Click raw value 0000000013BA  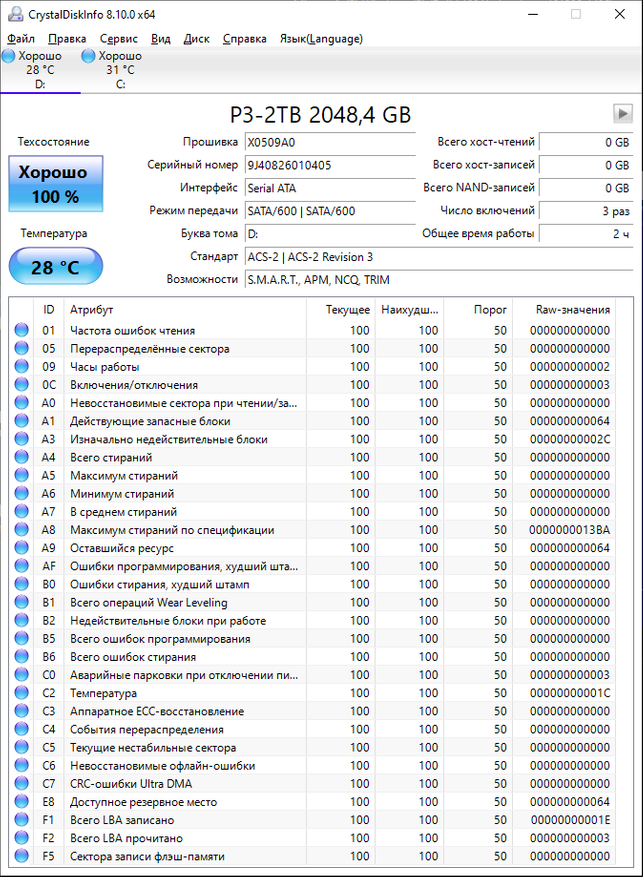[569, 530]
